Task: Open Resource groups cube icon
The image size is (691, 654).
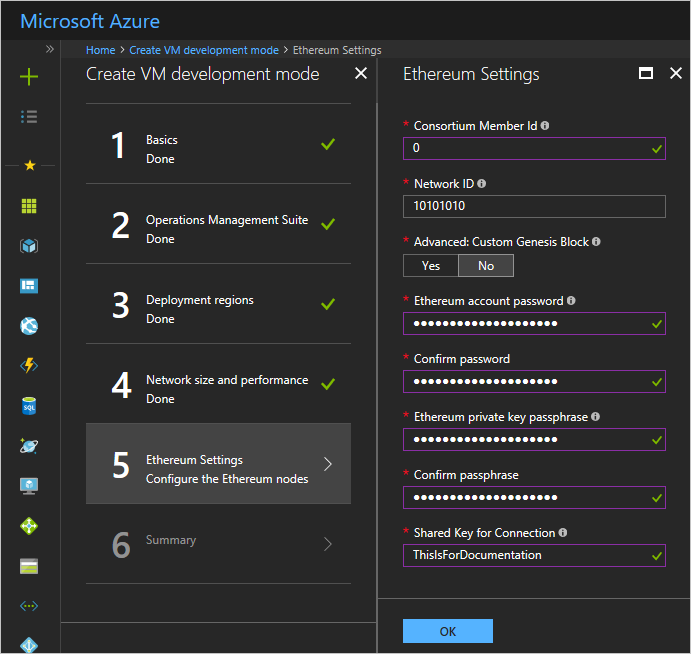Action: pos(29,246)
